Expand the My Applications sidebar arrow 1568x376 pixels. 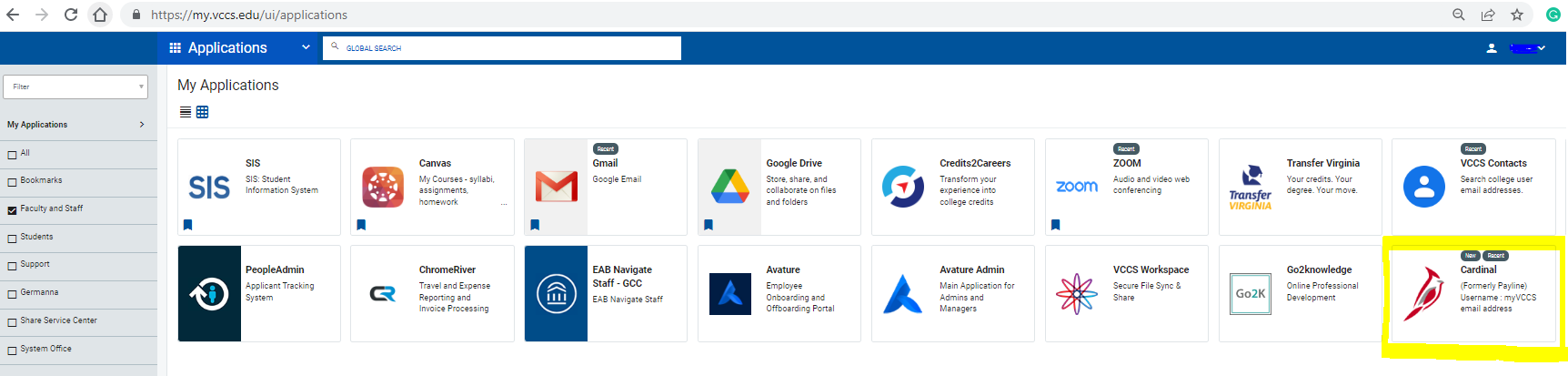(142, 125)
